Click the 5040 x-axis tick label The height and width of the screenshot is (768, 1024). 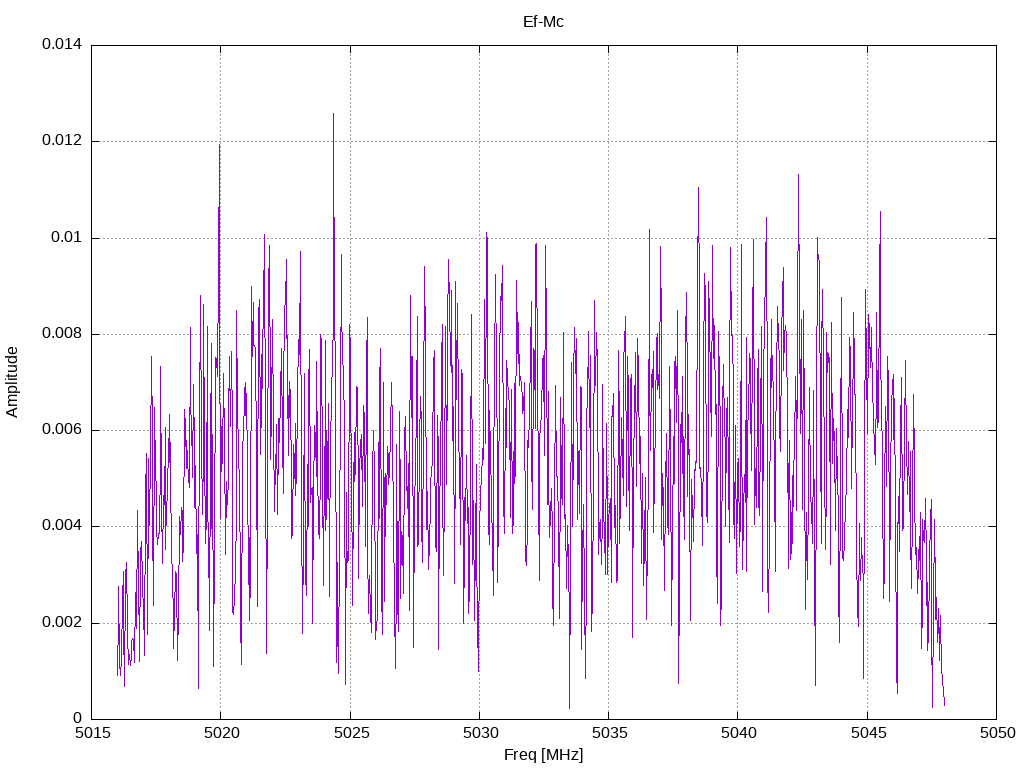pos(739,733)
